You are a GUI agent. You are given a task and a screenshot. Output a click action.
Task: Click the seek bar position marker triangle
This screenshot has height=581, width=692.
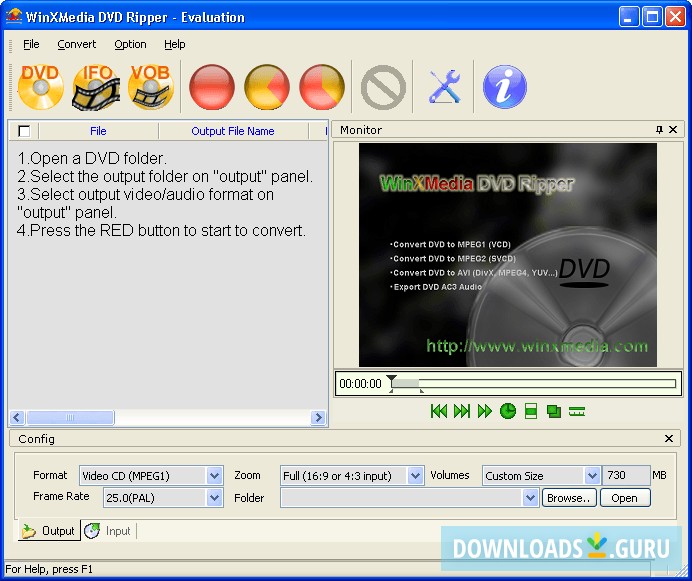tap(391, 379)
